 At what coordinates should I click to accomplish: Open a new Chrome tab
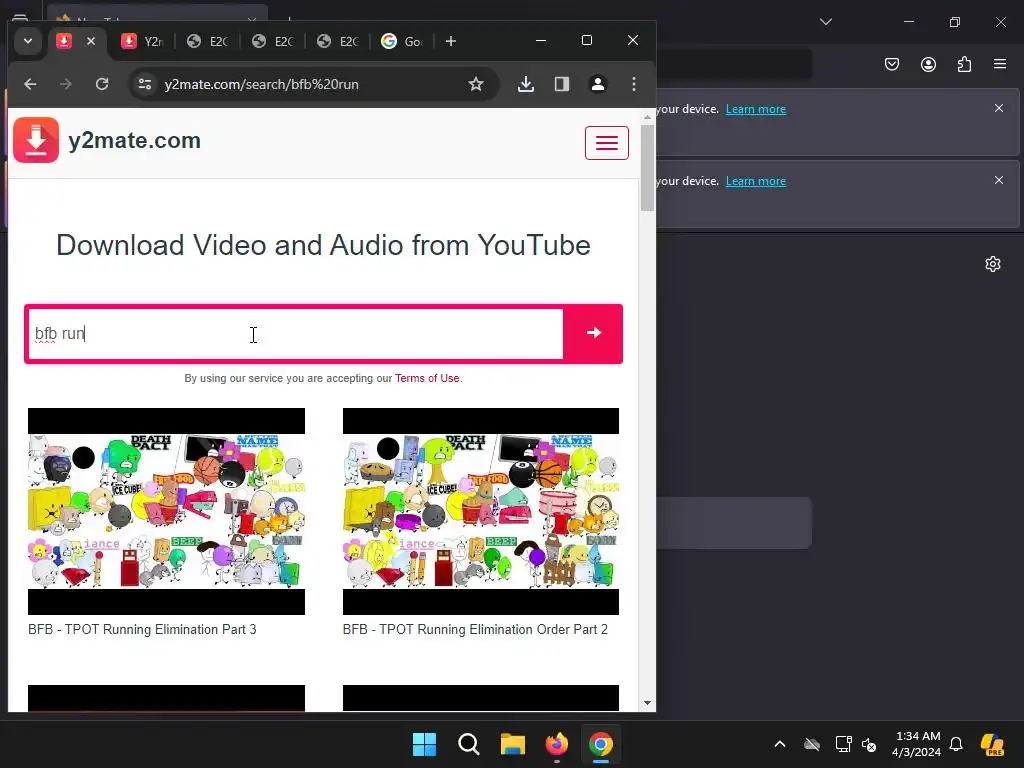coord(451,41)
